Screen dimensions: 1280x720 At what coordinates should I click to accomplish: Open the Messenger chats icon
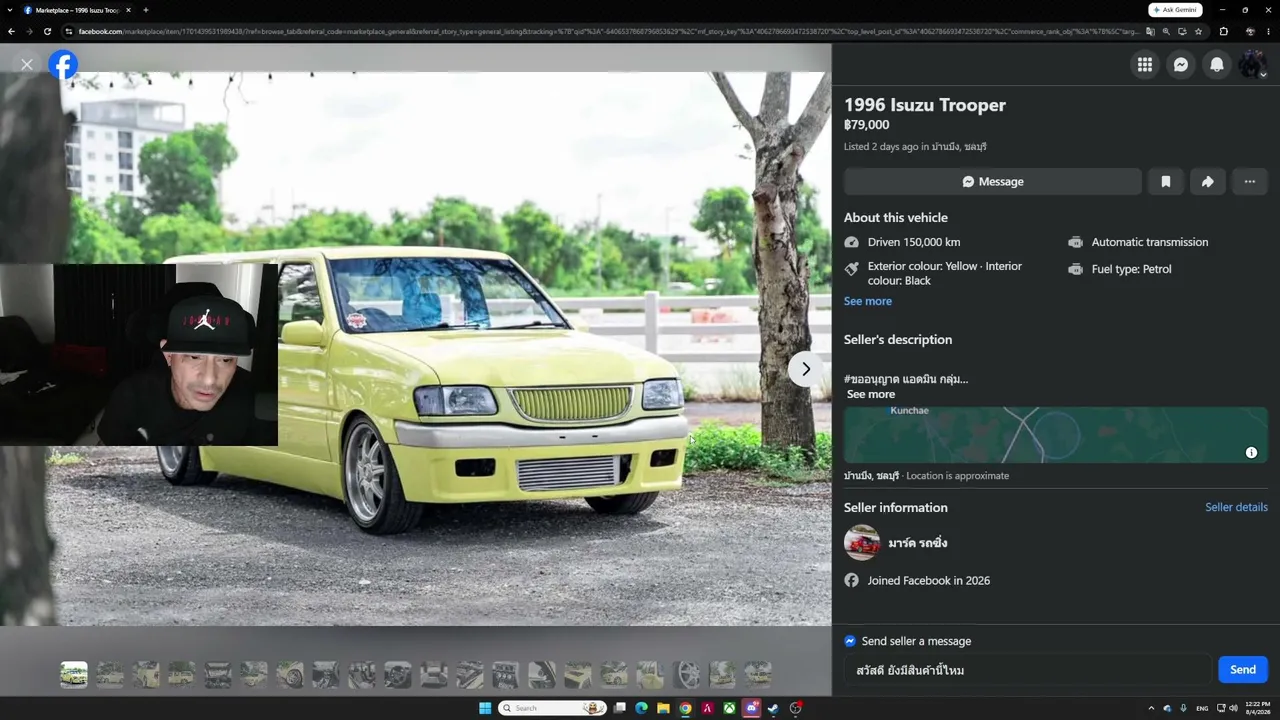[1181, 65]
